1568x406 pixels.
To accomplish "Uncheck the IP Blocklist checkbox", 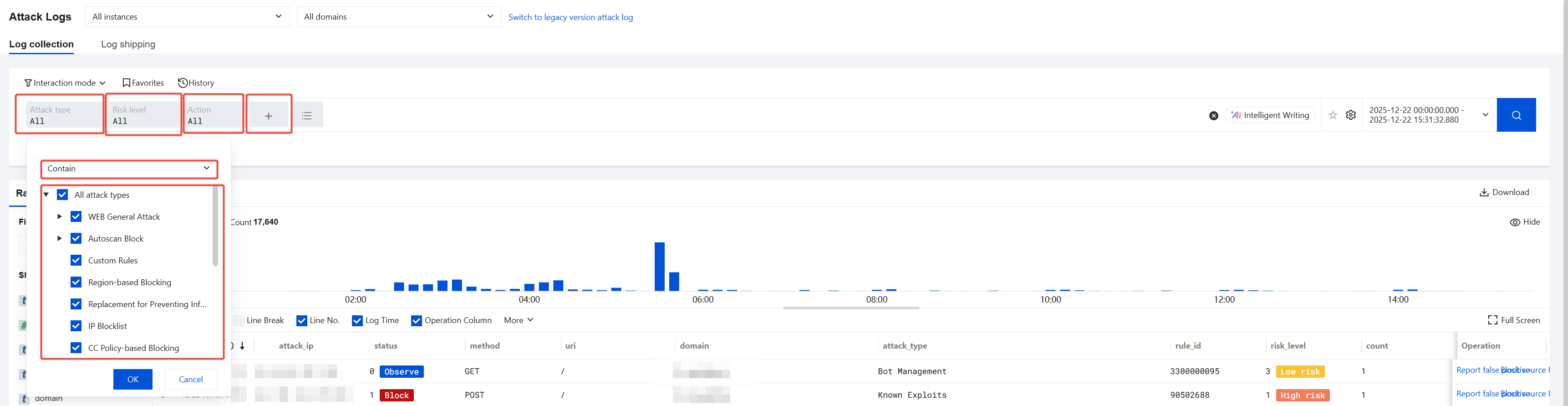I will tap(76, 326).
